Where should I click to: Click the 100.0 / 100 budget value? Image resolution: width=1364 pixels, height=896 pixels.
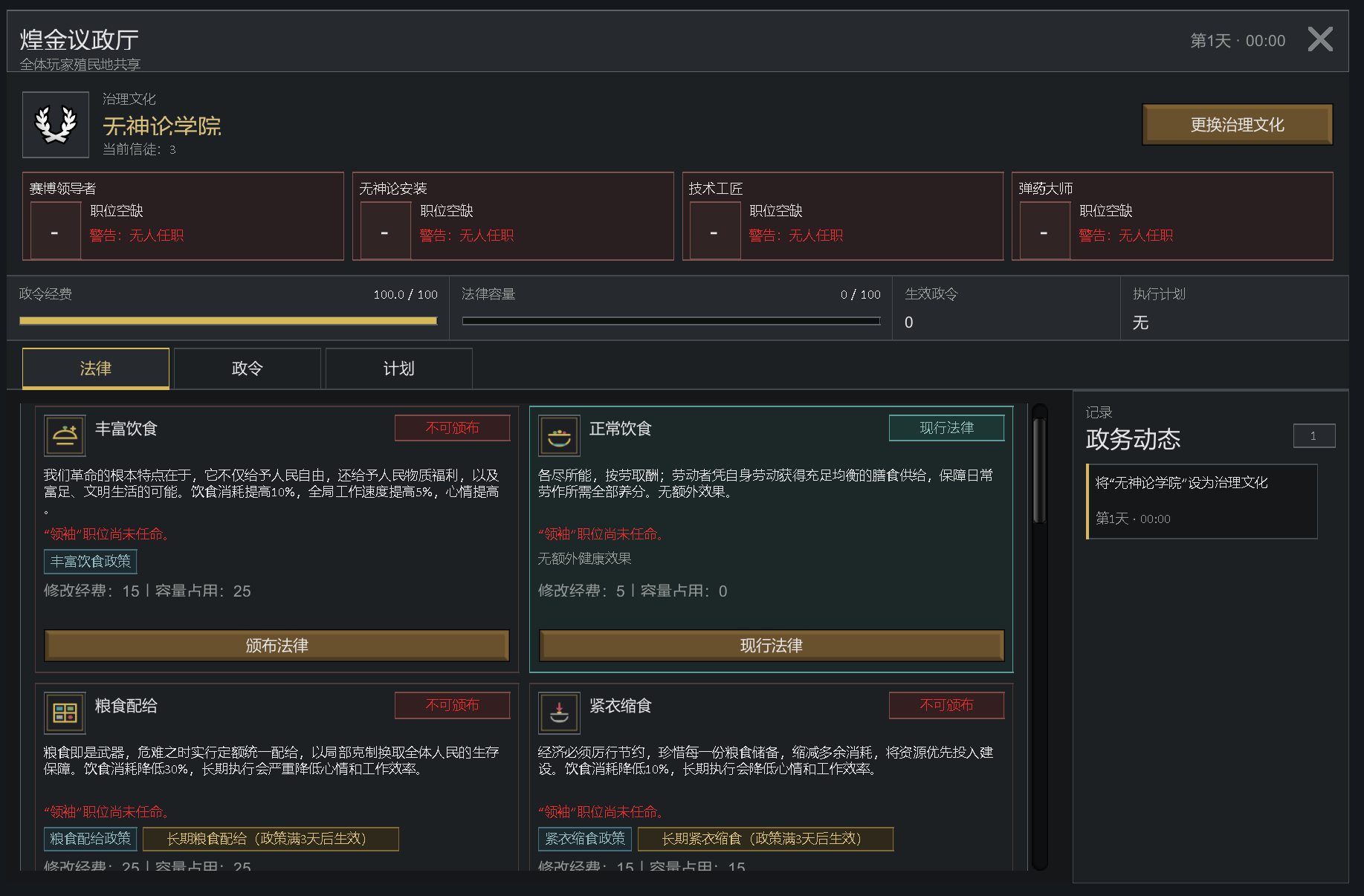(x=405, y=295)
